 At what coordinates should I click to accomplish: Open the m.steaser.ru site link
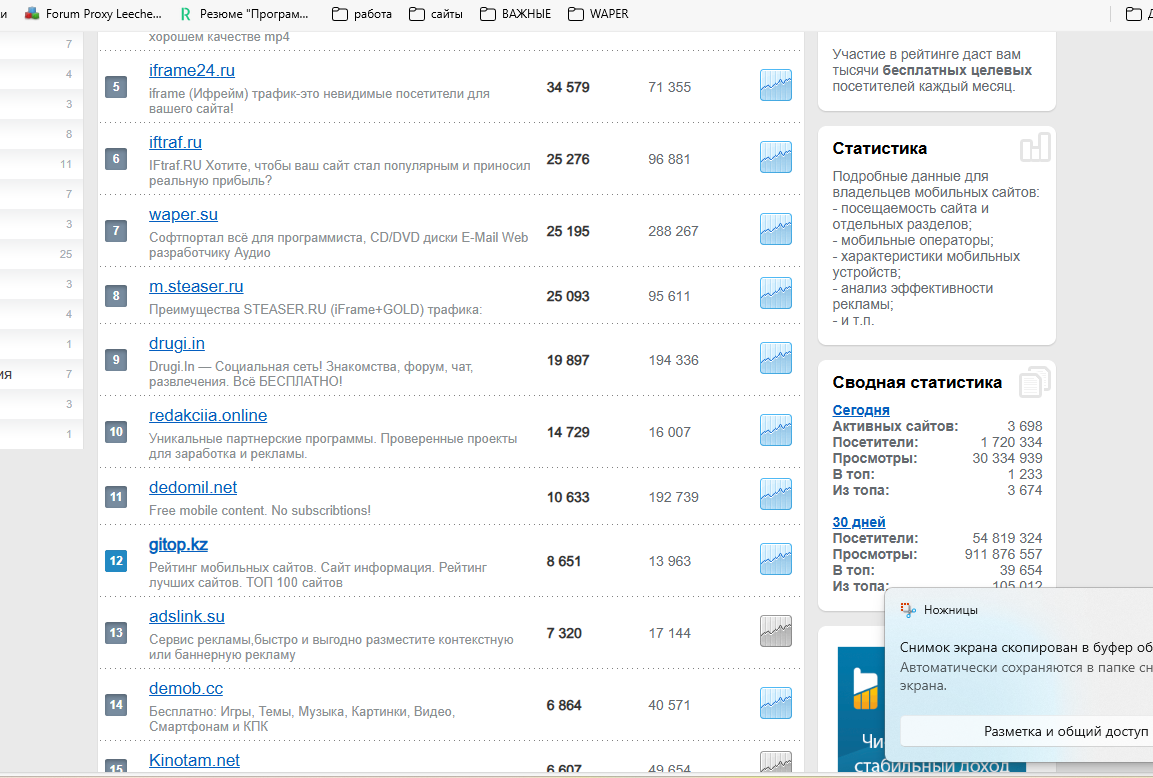pyautogui.click(x=196, y=287)
